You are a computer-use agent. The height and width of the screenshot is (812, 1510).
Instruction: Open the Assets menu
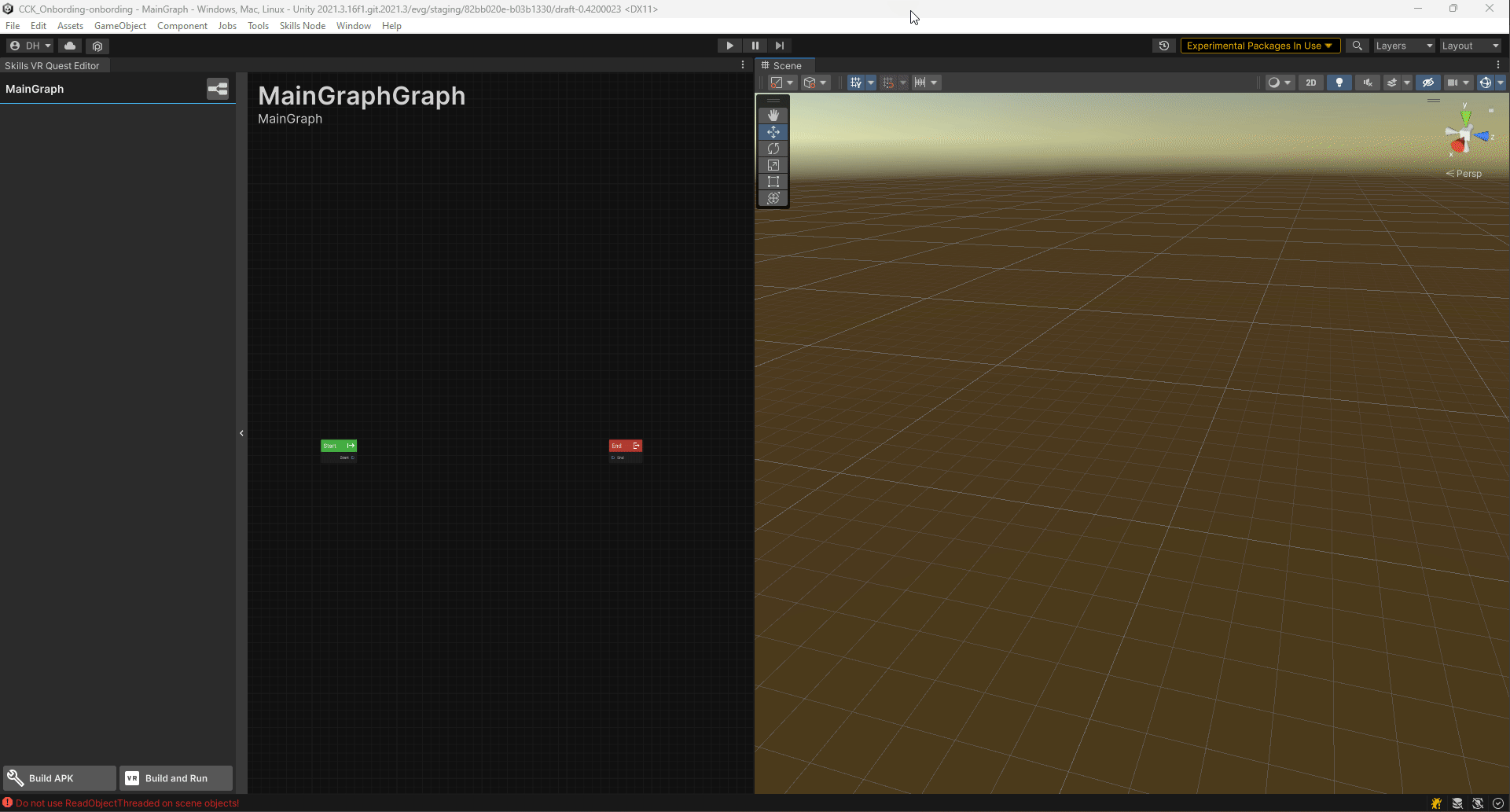(x=70, y=26)
